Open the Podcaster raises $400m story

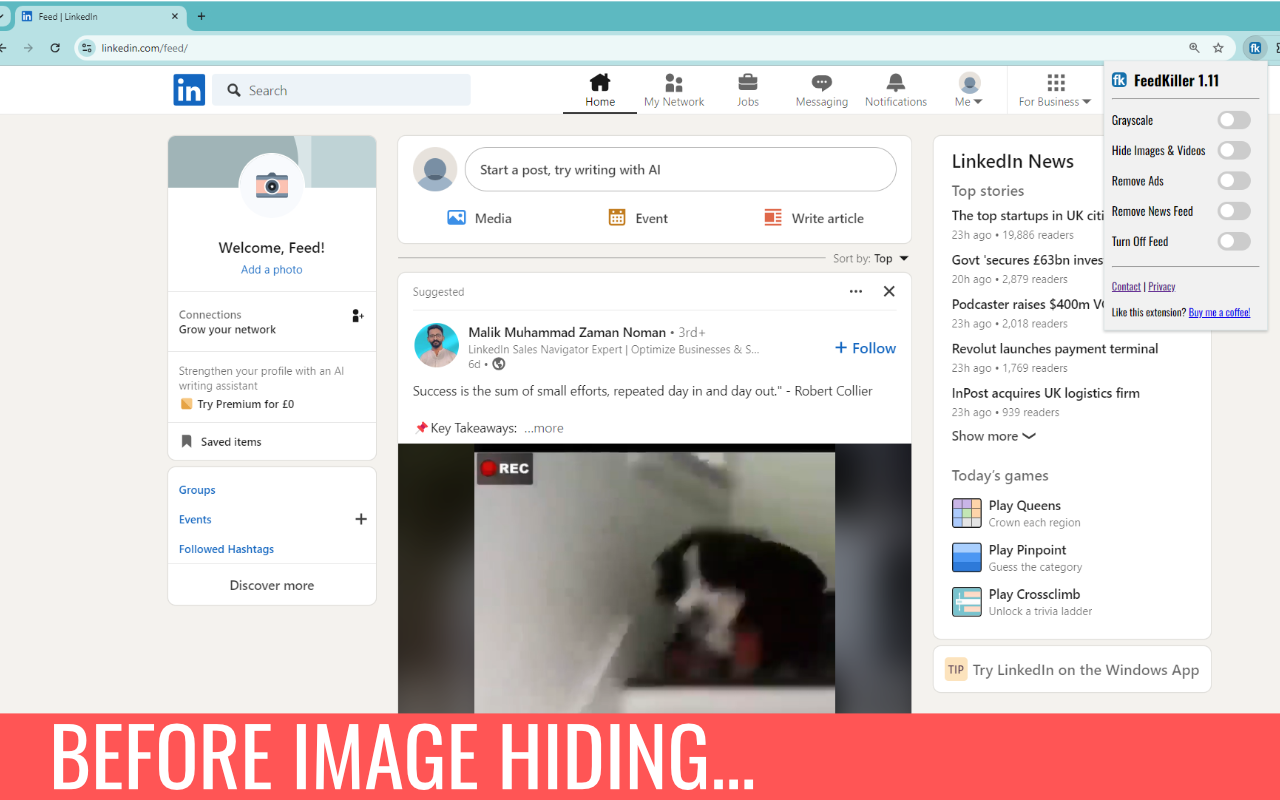[1027, 304]
